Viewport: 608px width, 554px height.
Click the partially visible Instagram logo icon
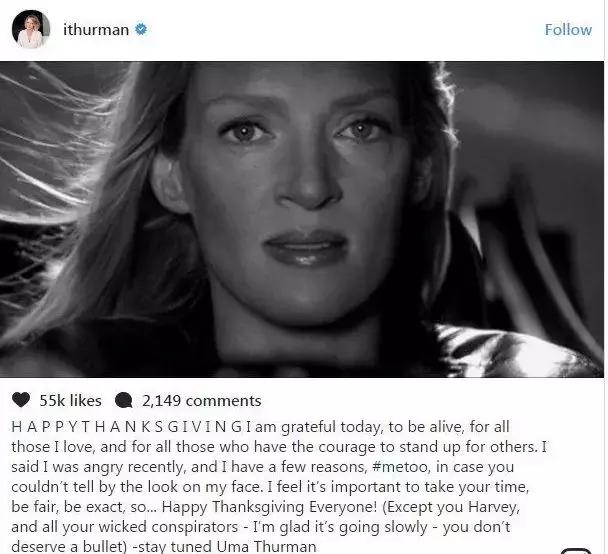pyautogui.click(x=576, y=551)
